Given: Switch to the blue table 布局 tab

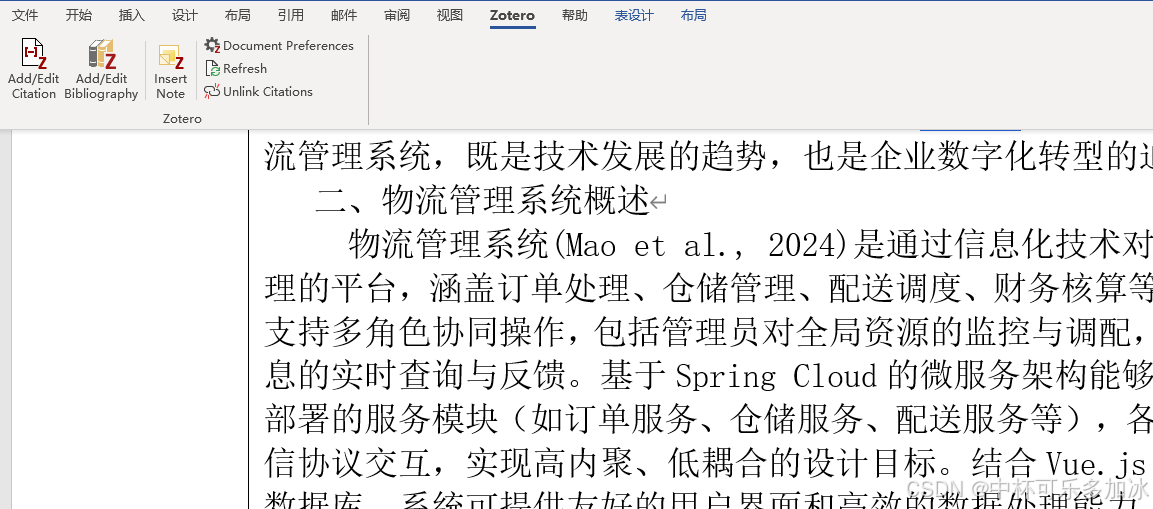Looking at the screenshot, I should [x=693, y=15].
